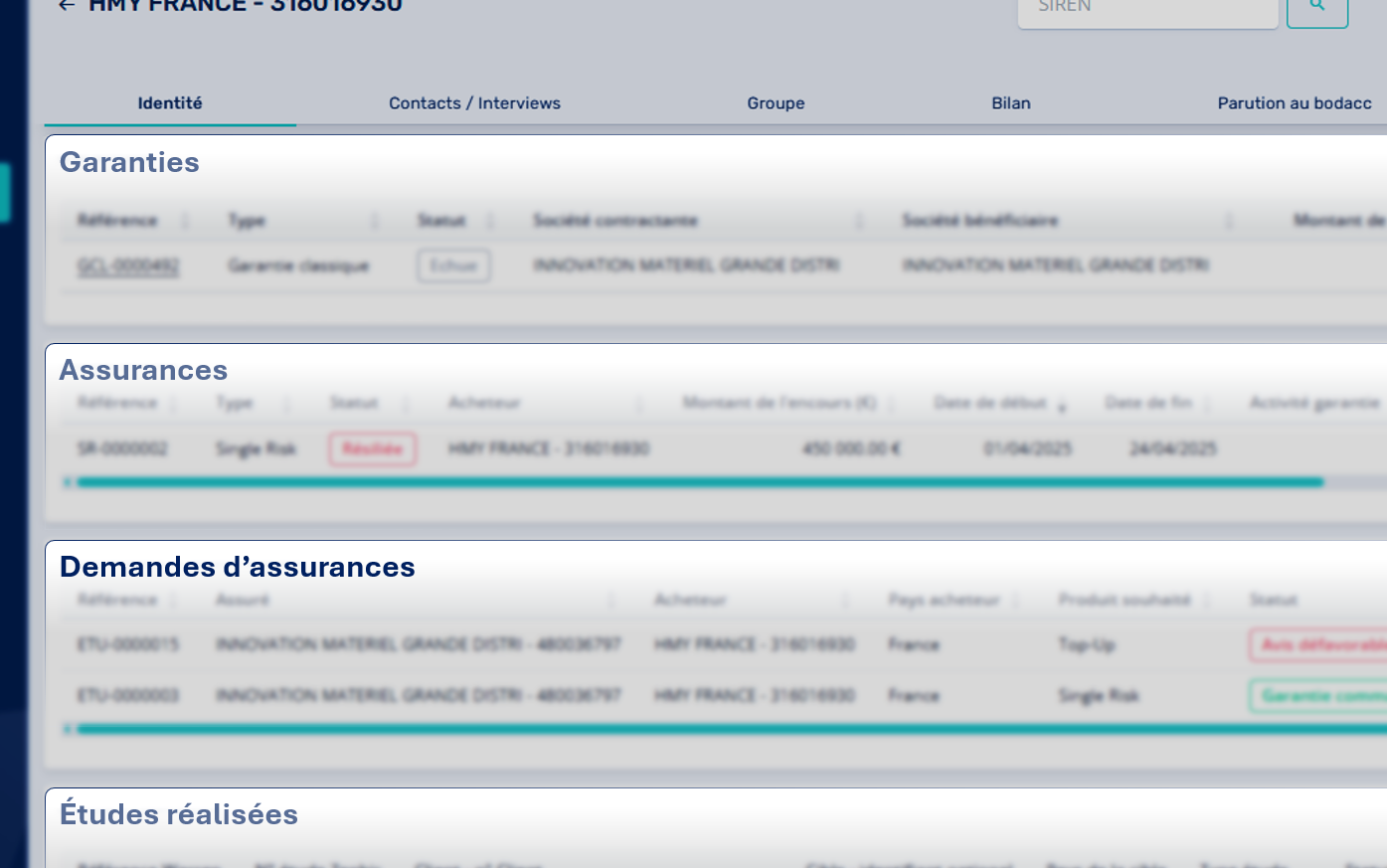Select the Bilan tab
1387x868 pixels.
(1011, 103)
